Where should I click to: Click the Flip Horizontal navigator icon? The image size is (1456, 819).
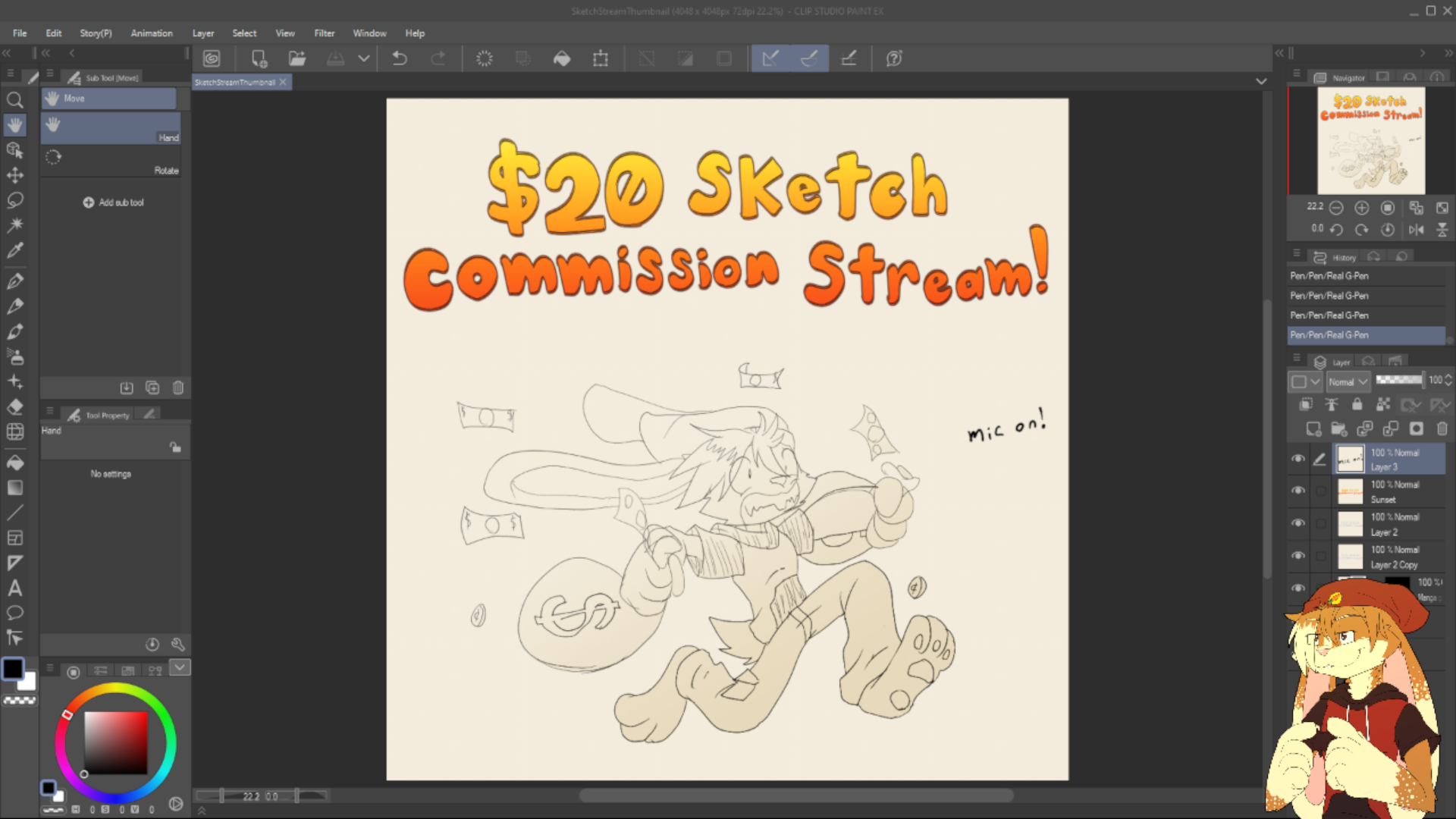tap(1416, 229)
